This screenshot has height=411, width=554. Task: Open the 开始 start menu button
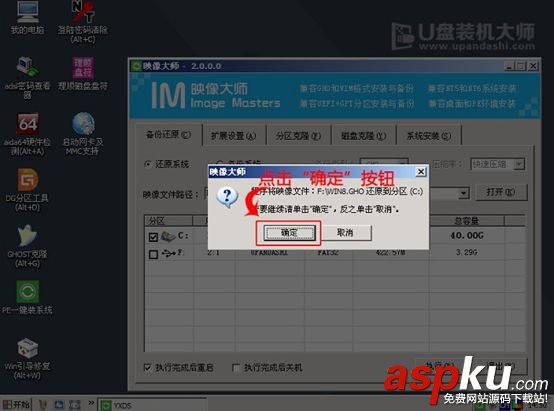16,405
